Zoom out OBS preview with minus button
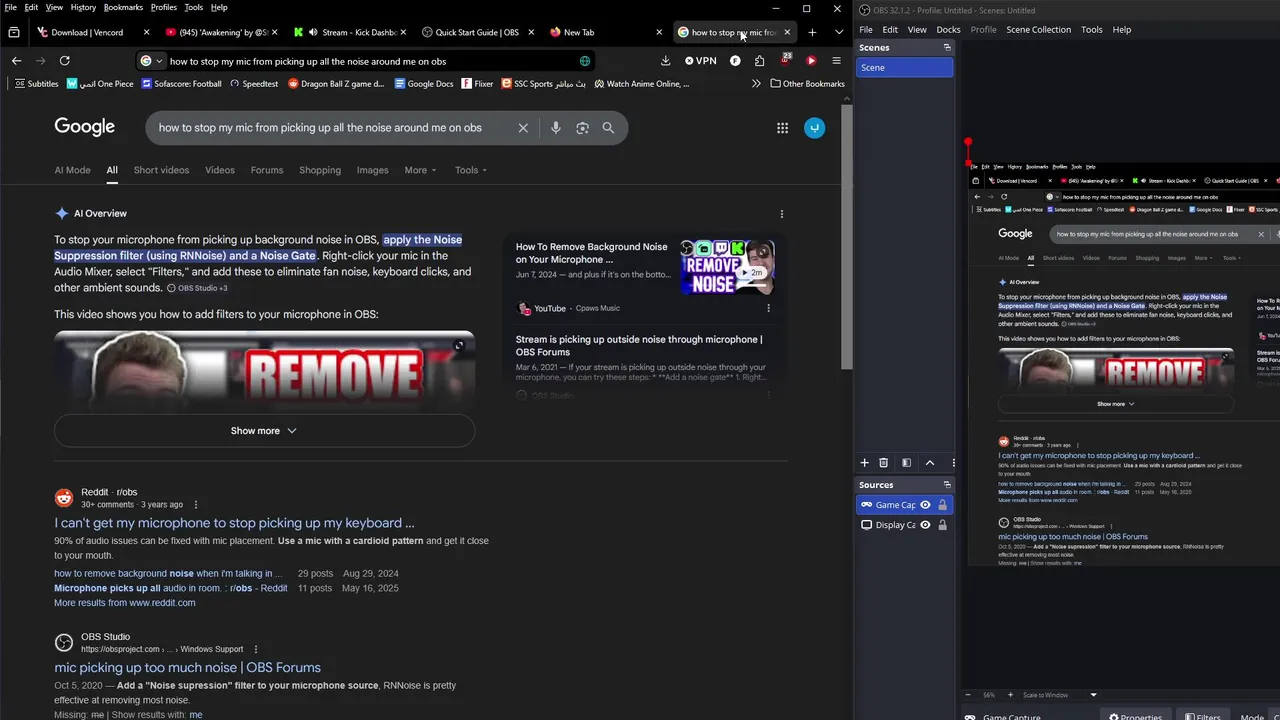 pos(967,695)
